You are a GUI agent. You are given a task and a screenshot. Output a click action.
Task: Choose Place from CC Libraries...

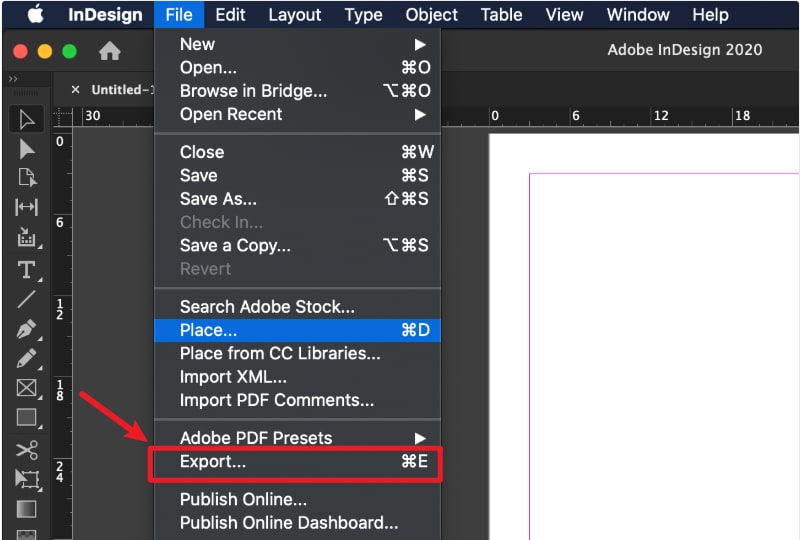(297, 353)
